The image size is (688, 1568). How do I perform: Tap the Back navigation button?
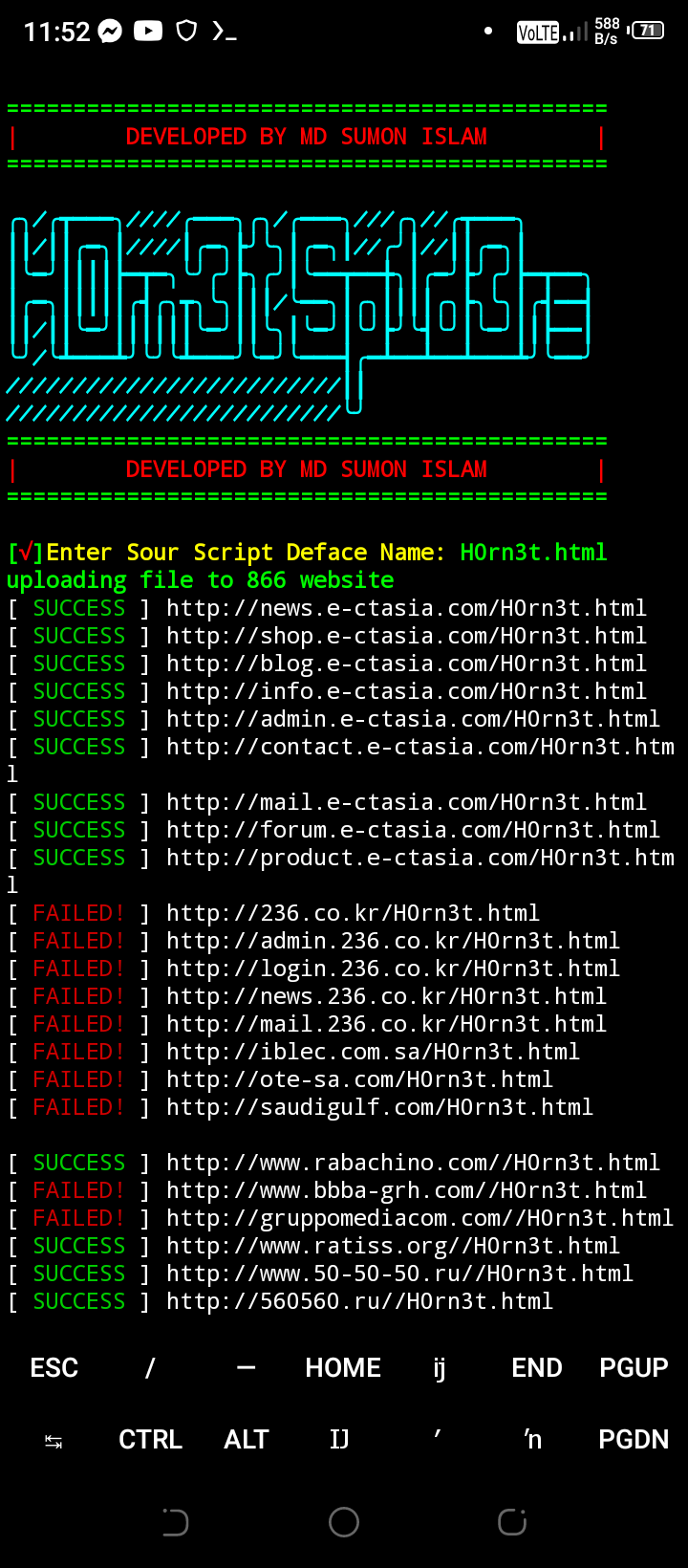click(x=175, y=1521)
